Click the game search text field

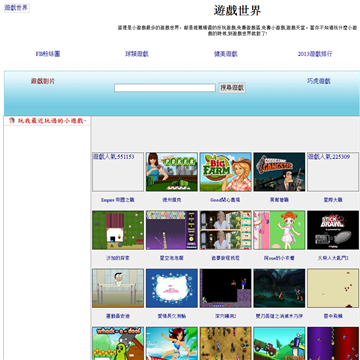165,88
